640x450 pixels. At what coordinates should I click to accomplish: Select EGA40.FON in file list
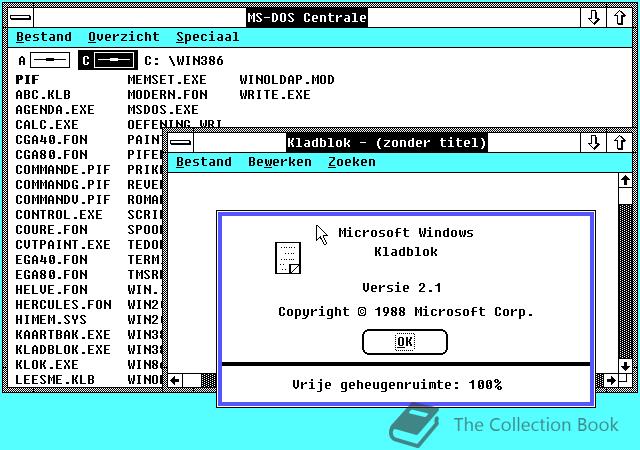click(51, 260)
